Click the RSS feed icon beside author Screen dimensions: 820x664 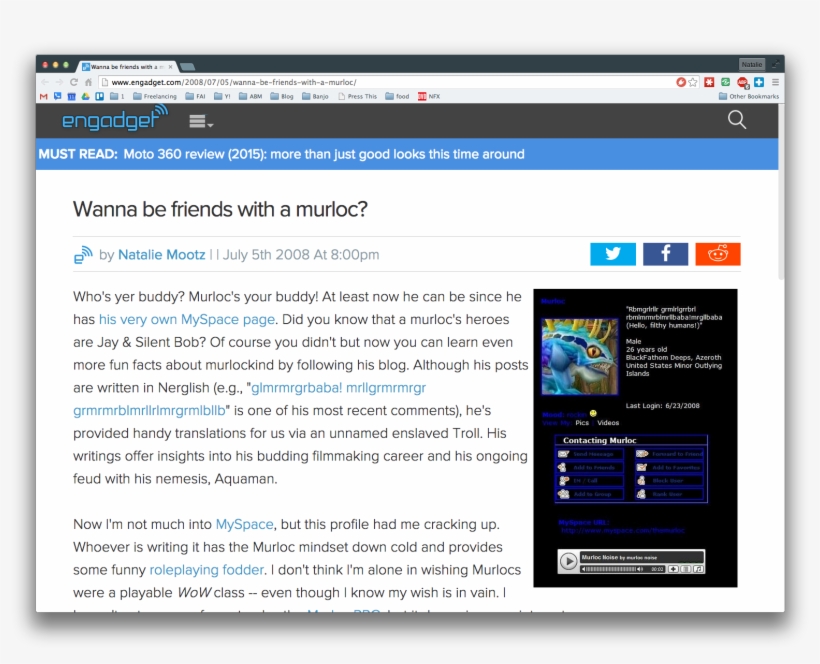(83, 255)
